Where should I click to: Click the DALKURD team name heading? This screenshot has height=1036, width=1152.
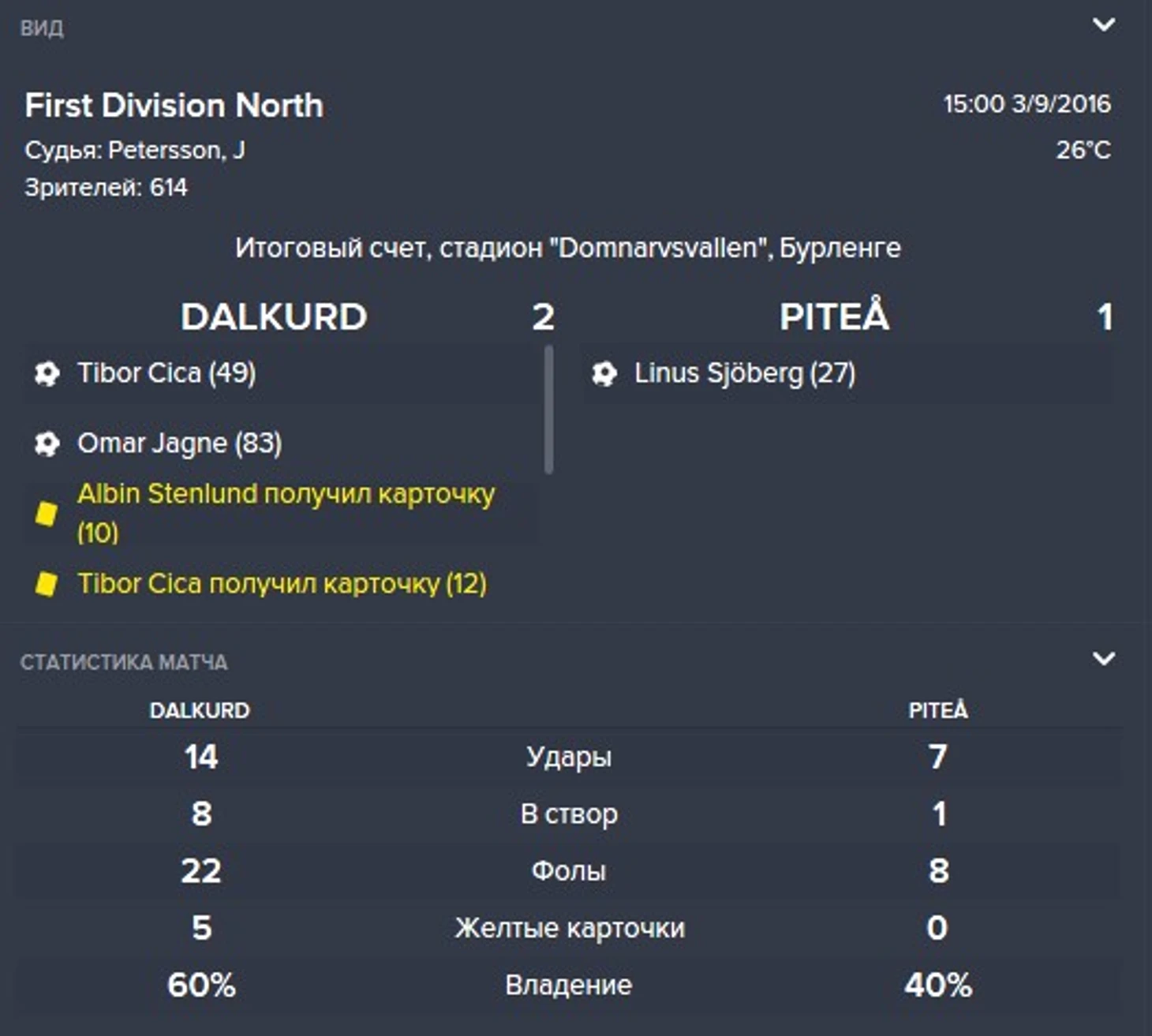point(274,317)
